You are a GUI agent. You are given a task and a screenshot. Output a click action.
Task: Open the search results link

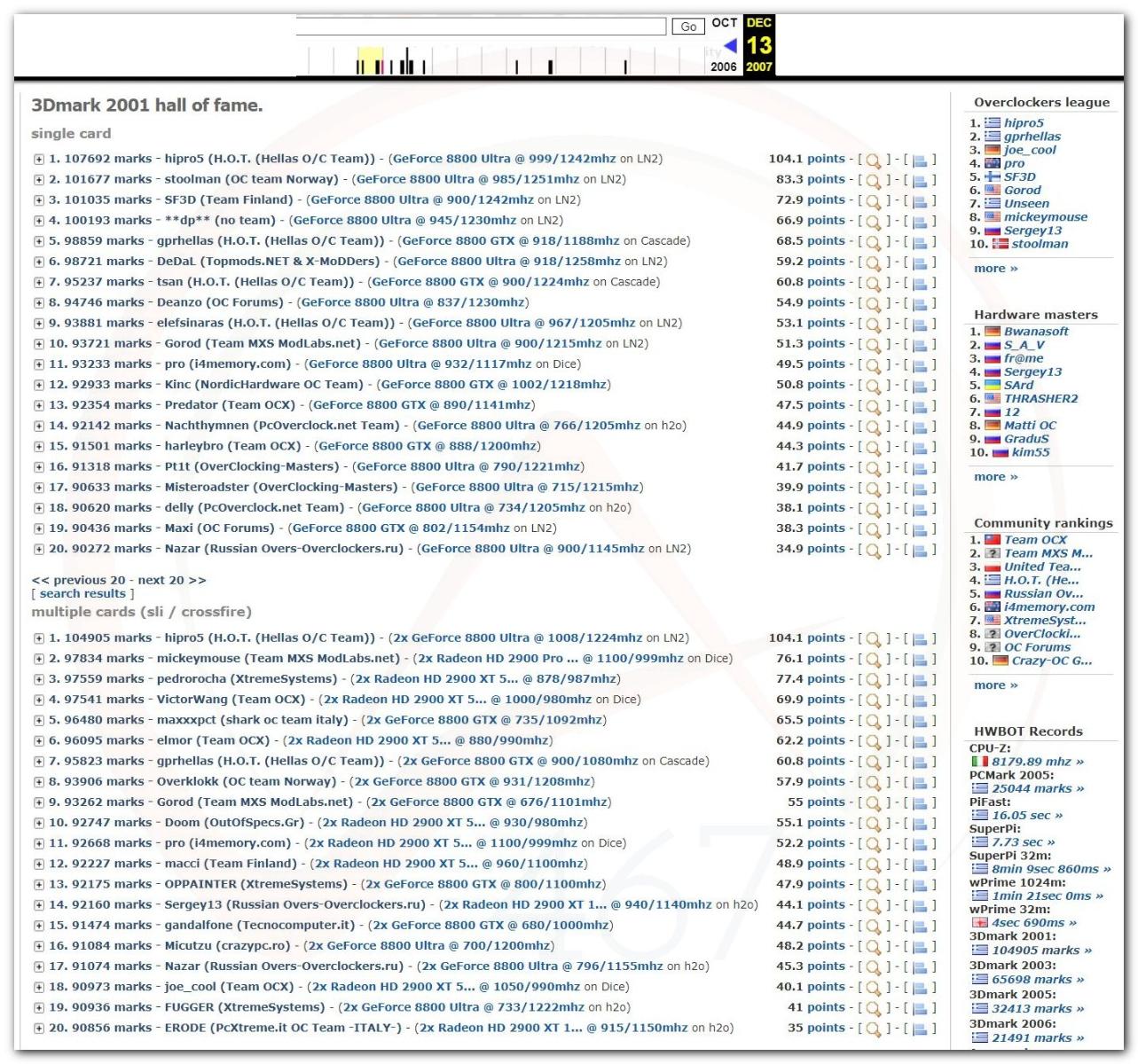click(82, 593)
